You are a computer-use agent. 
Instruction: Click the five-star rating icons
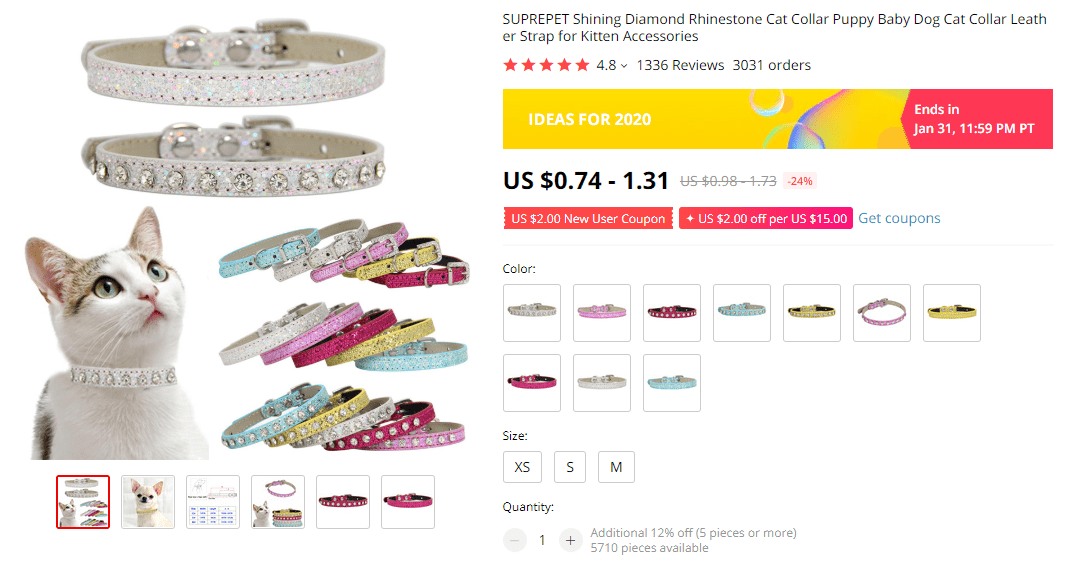click(x=546, y=65)
